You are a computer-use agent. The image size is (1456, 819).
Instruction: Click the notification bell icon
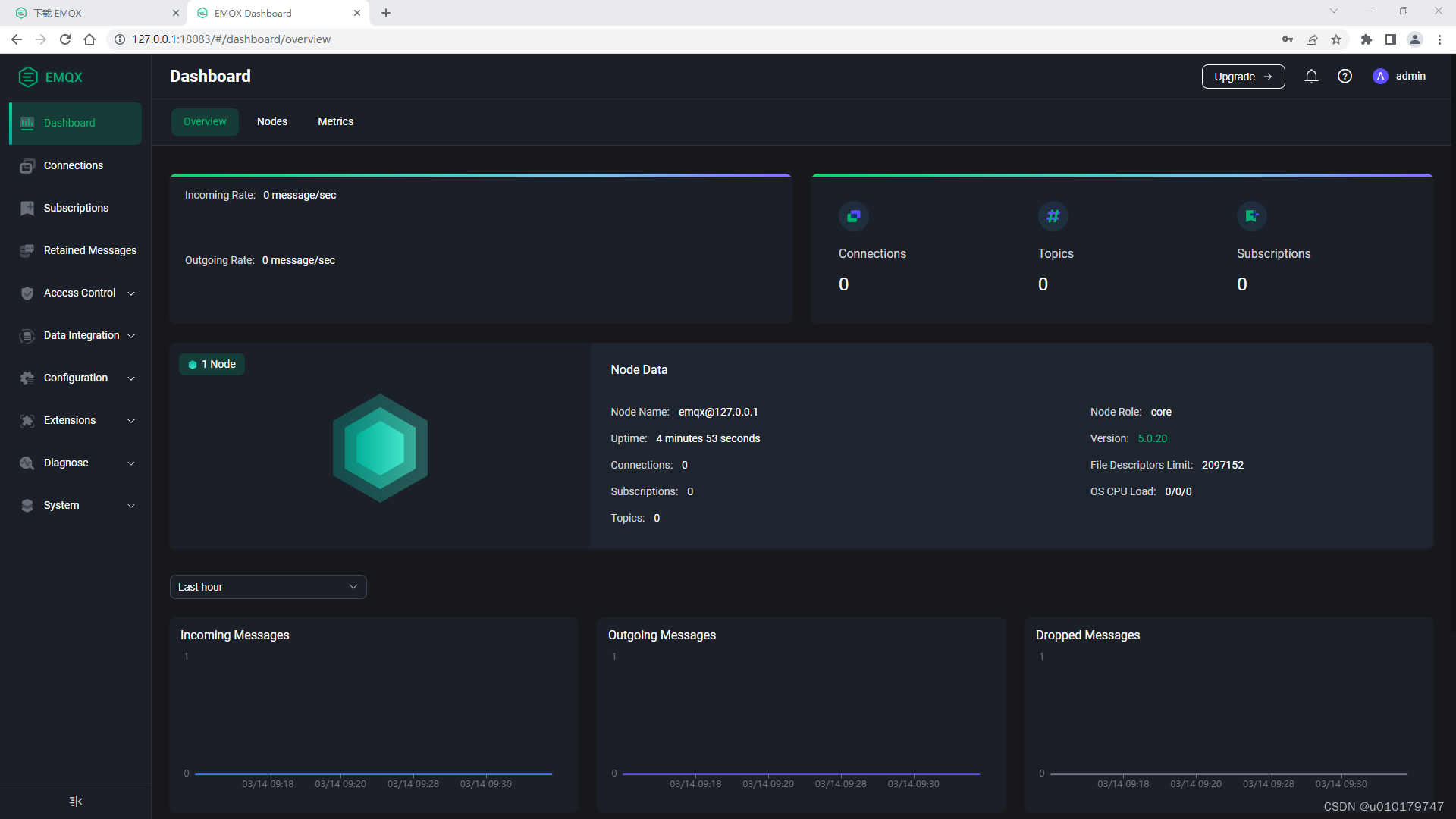click(1311, 77)
